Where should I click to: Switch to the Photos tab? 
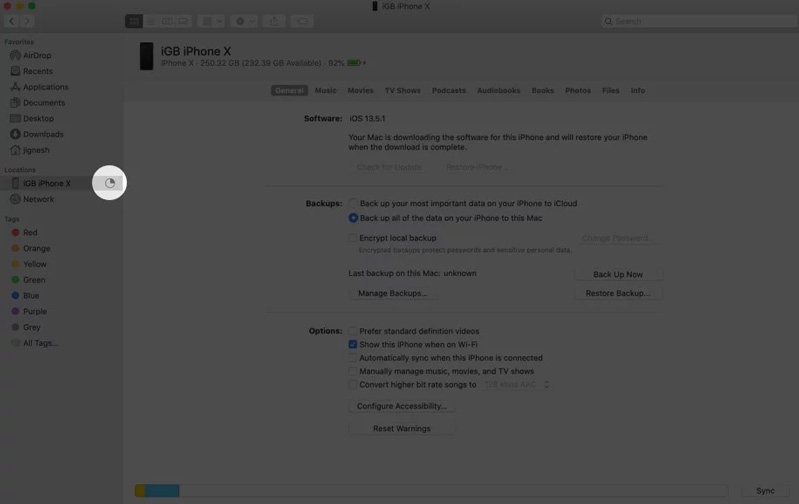[x=577, y=91]
